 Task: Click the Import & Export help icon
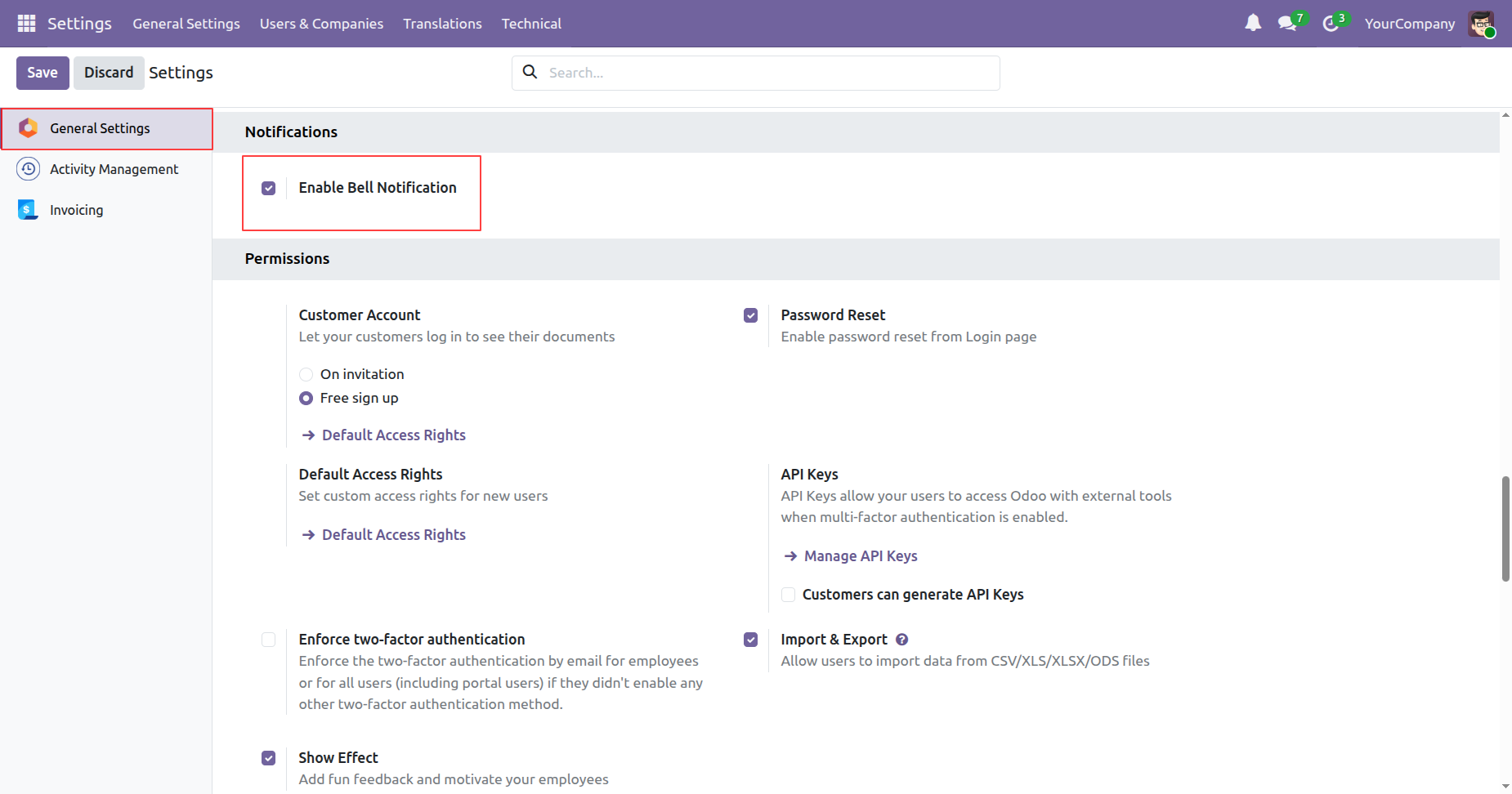(901, 640)
